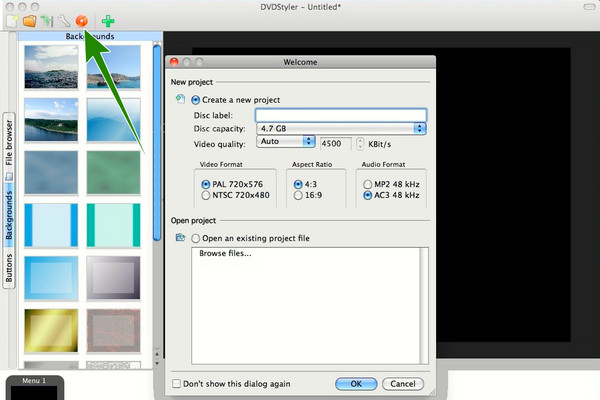This screenshot has width=600, height=400.
Task: Focus the Disc label text field
Action: click(x=341, y=115)
